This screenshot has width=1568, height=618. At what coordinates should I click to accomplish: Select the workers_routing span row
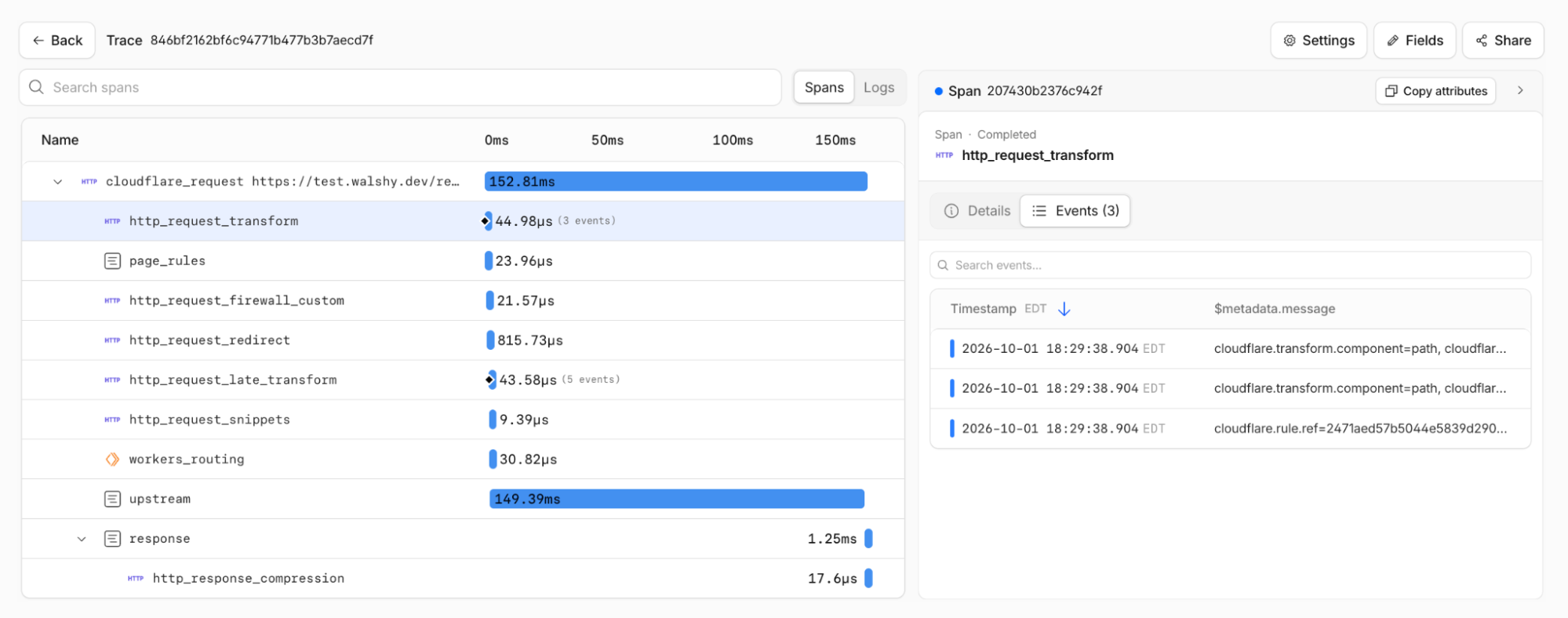tap(463, 460)
